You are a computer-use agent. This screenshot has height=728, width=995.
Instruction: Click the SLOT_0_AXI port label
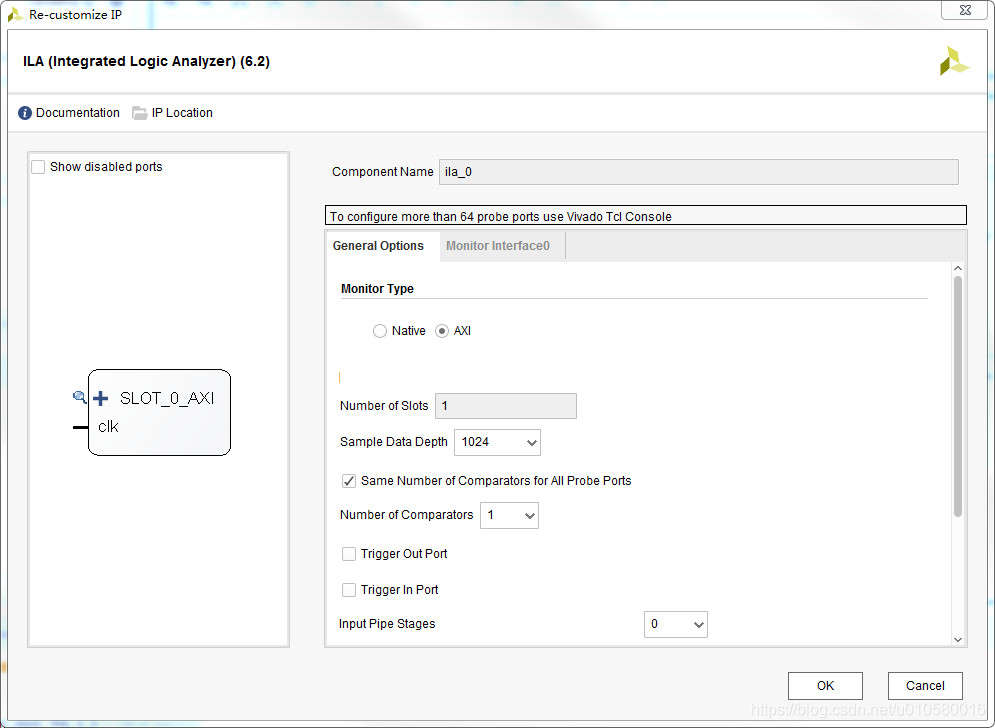coord(167,398)
